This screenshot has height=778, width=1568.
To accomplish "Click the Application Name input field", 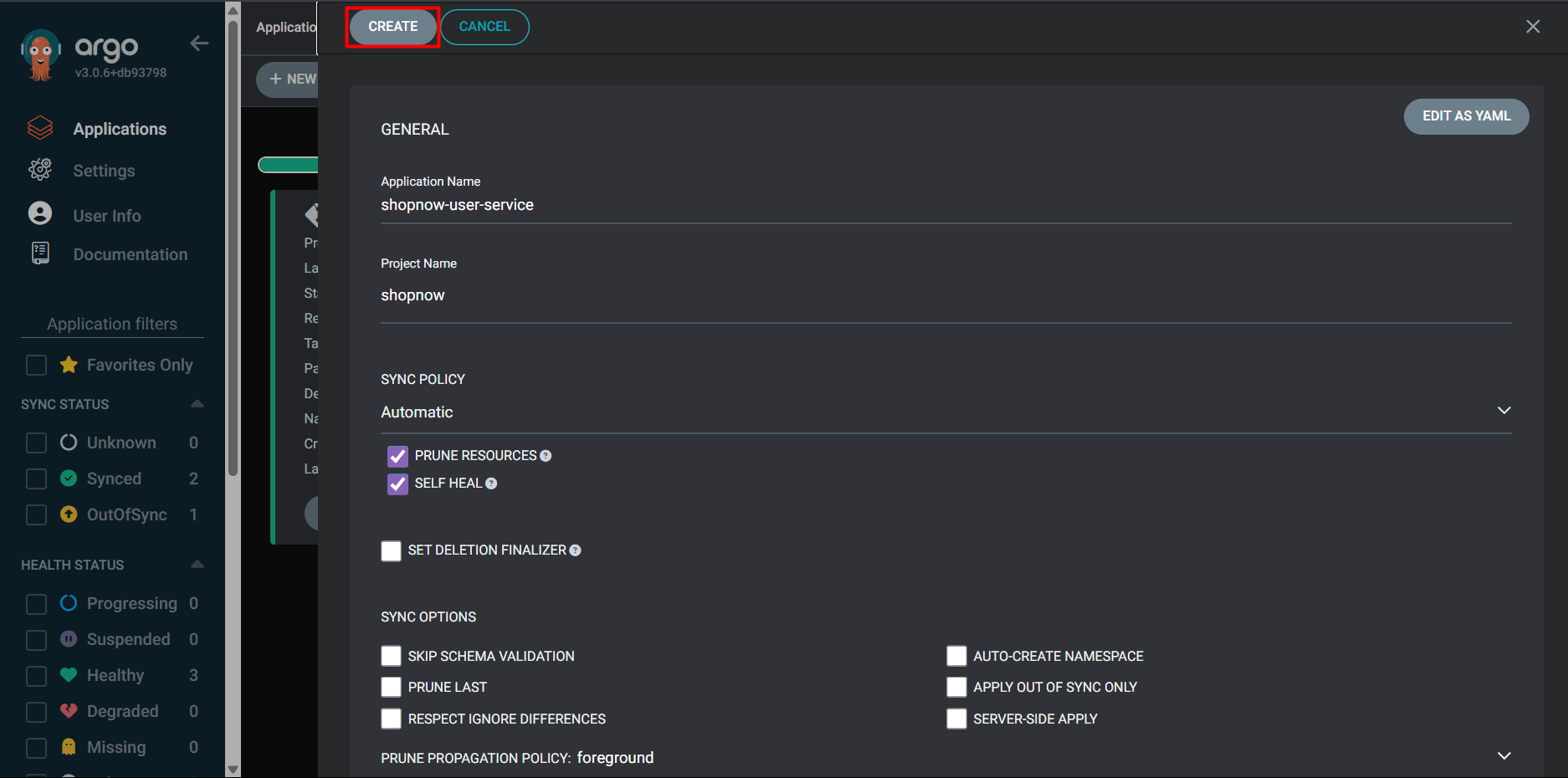I will click(945, 206).
